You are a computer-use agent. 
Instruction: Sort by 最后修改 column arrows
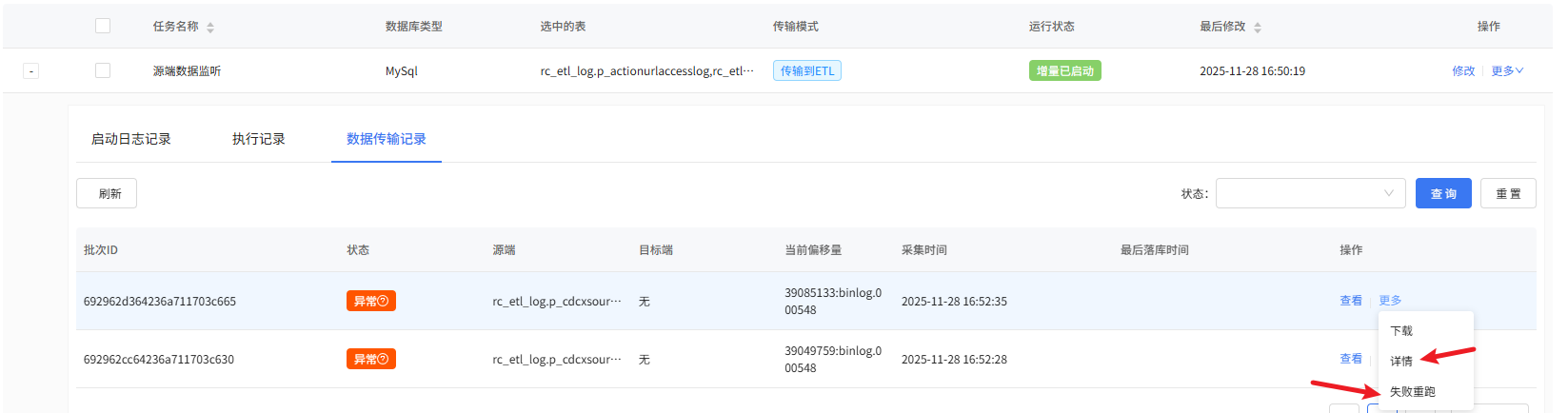pos(1258,28)
